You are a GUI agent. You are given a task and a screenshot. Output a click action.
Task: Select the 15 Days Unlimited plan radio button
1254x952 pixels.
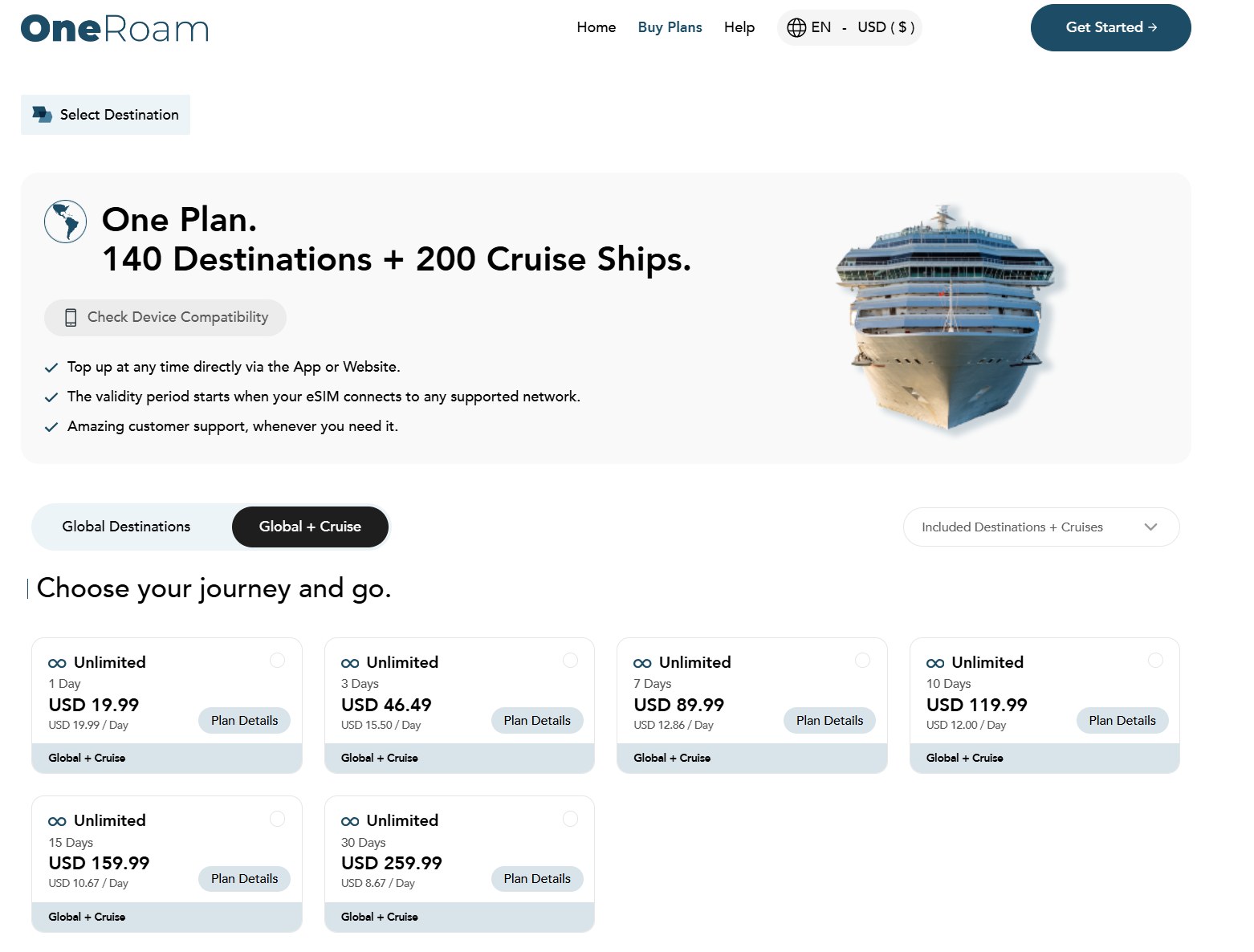point(277,818)
